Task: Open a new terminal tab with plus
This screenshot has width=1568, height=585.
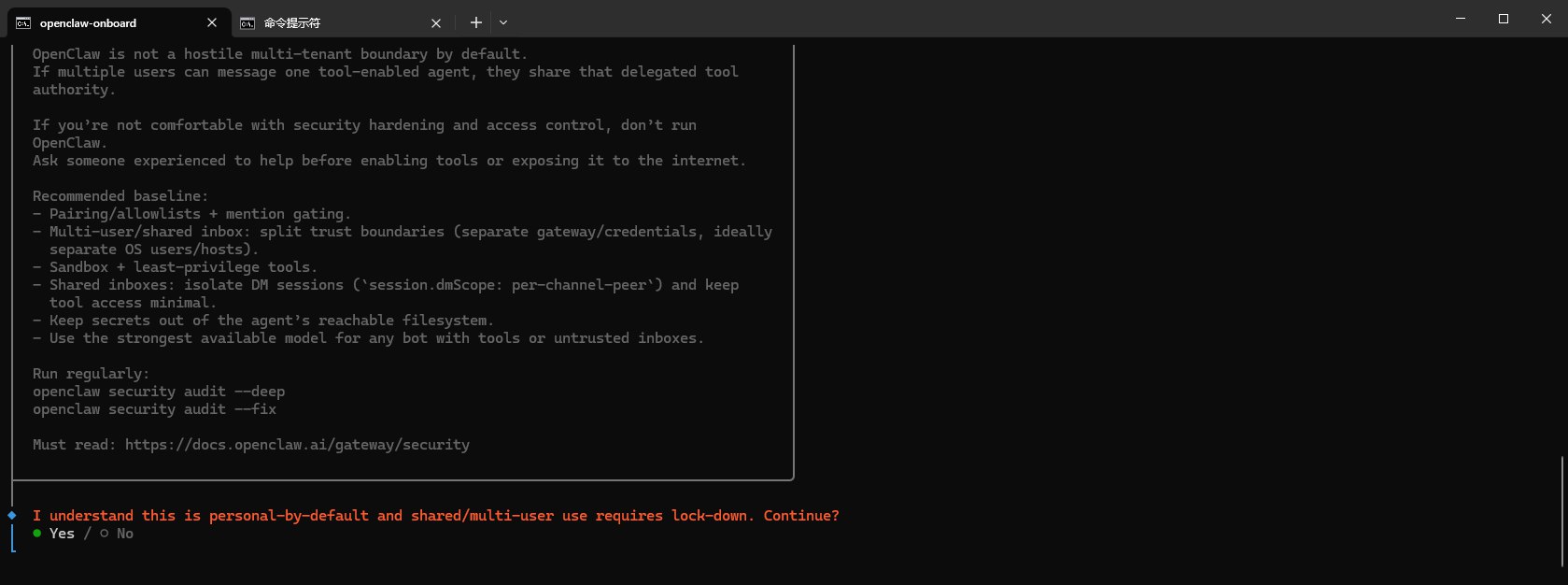Action: tap(475, 22)
